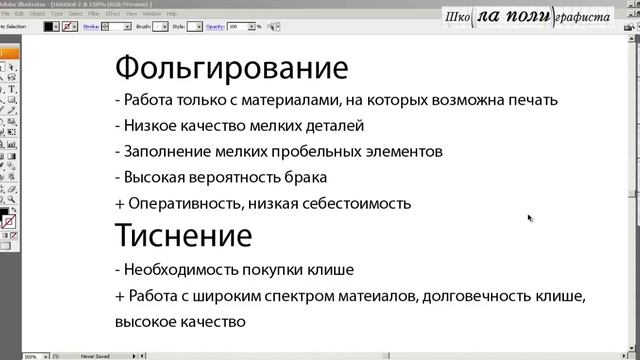This screenshot has height=360, width=640.
Task: Open the stroke weight dropdown
Action: click(x=127, y=27)
